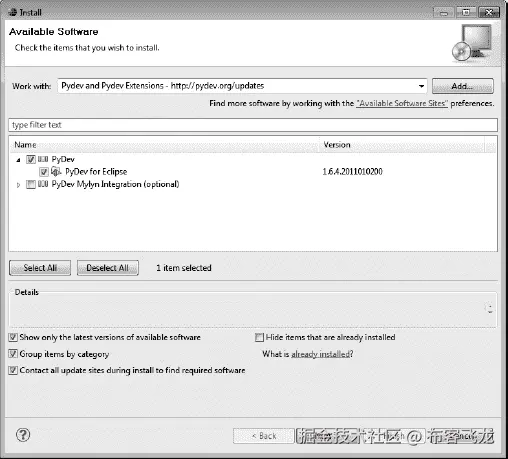The width and height of the screenshot is (508, 459).
Task: Toggle Show only the latest versions checkbox
Action: (x=13, y=337)
